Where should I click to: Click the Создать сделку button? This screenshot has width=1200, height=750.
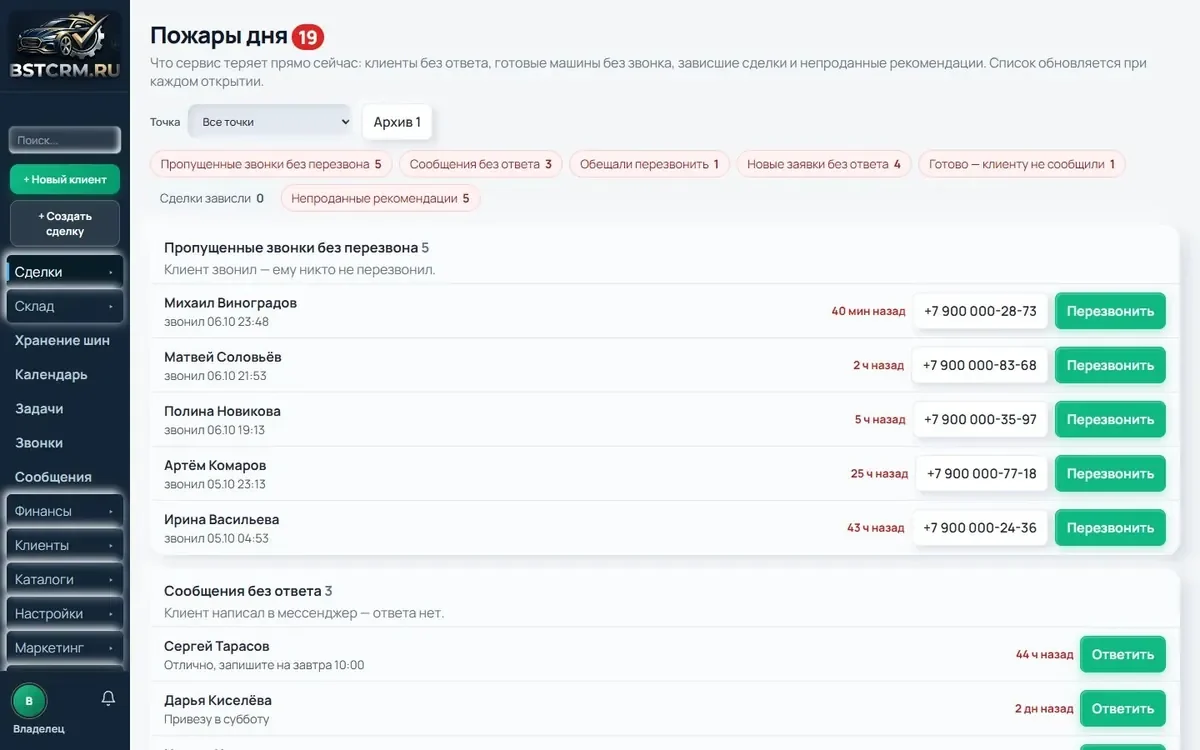pos(65,223)
